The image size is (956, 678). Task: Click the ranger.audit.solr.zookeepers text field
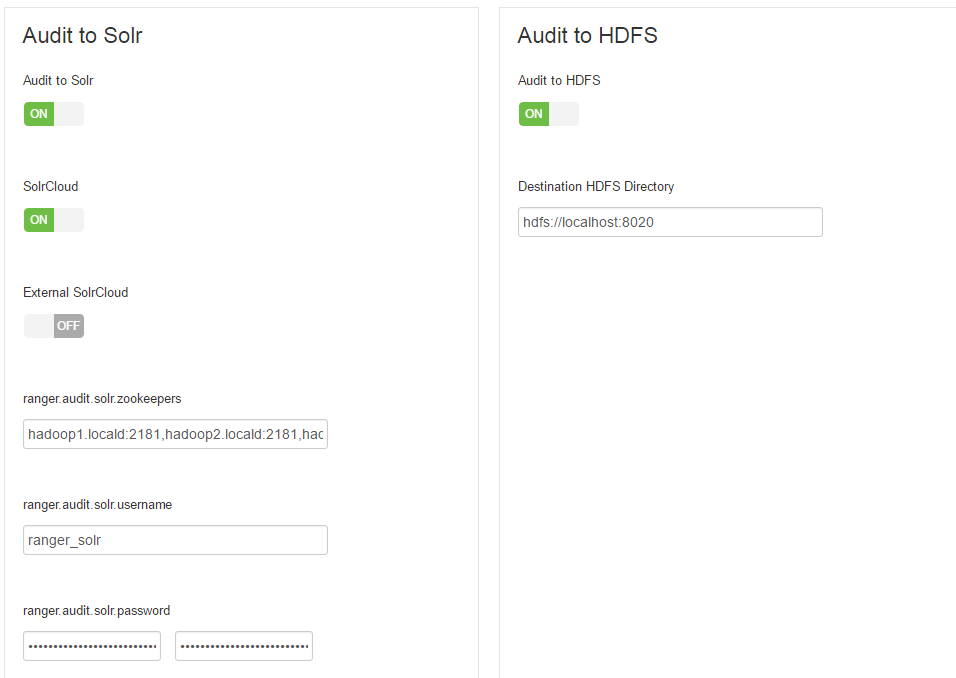click(x=175, y=434)
